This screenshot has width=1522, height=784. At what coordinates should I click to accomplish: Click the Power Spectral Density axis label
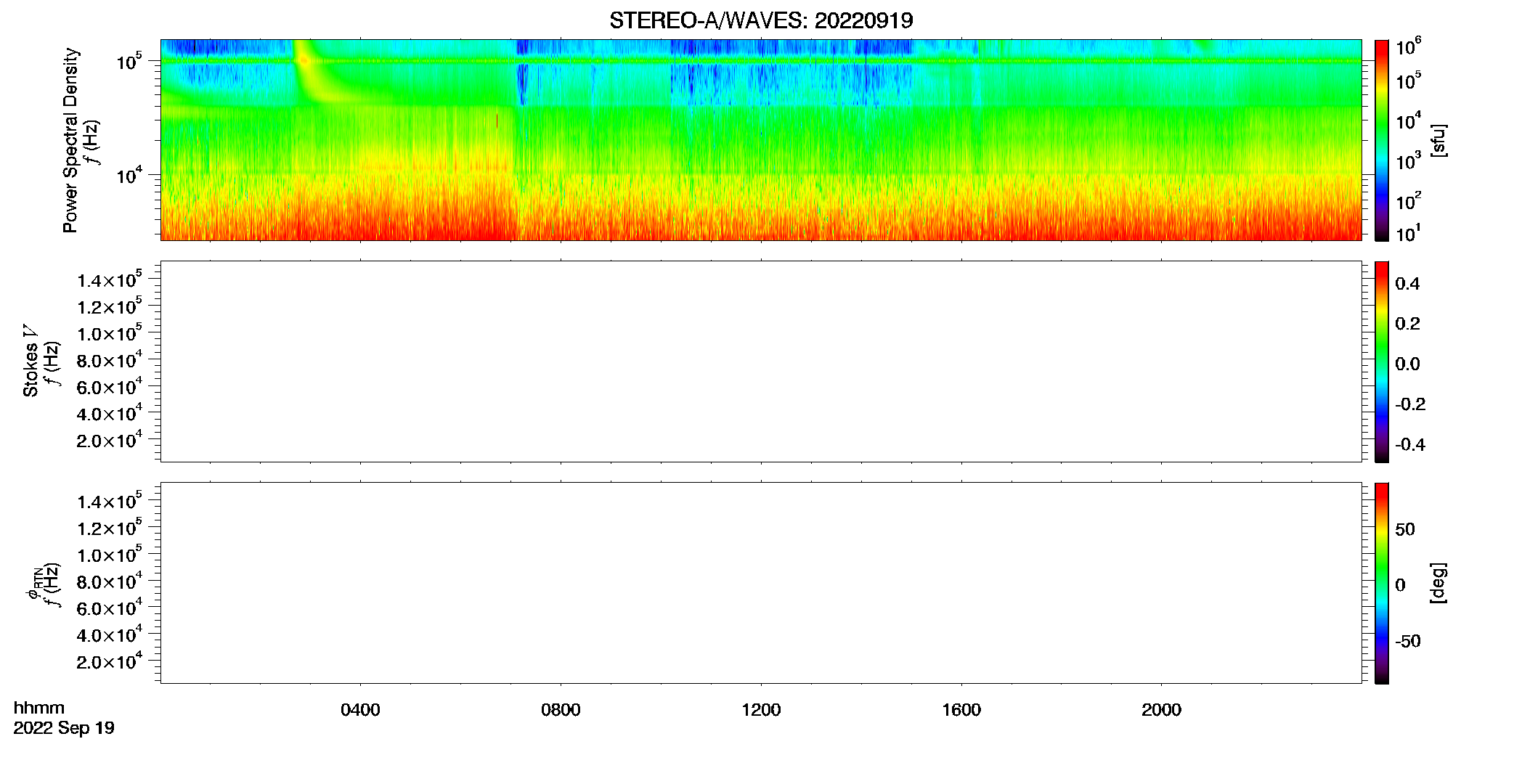70,140
